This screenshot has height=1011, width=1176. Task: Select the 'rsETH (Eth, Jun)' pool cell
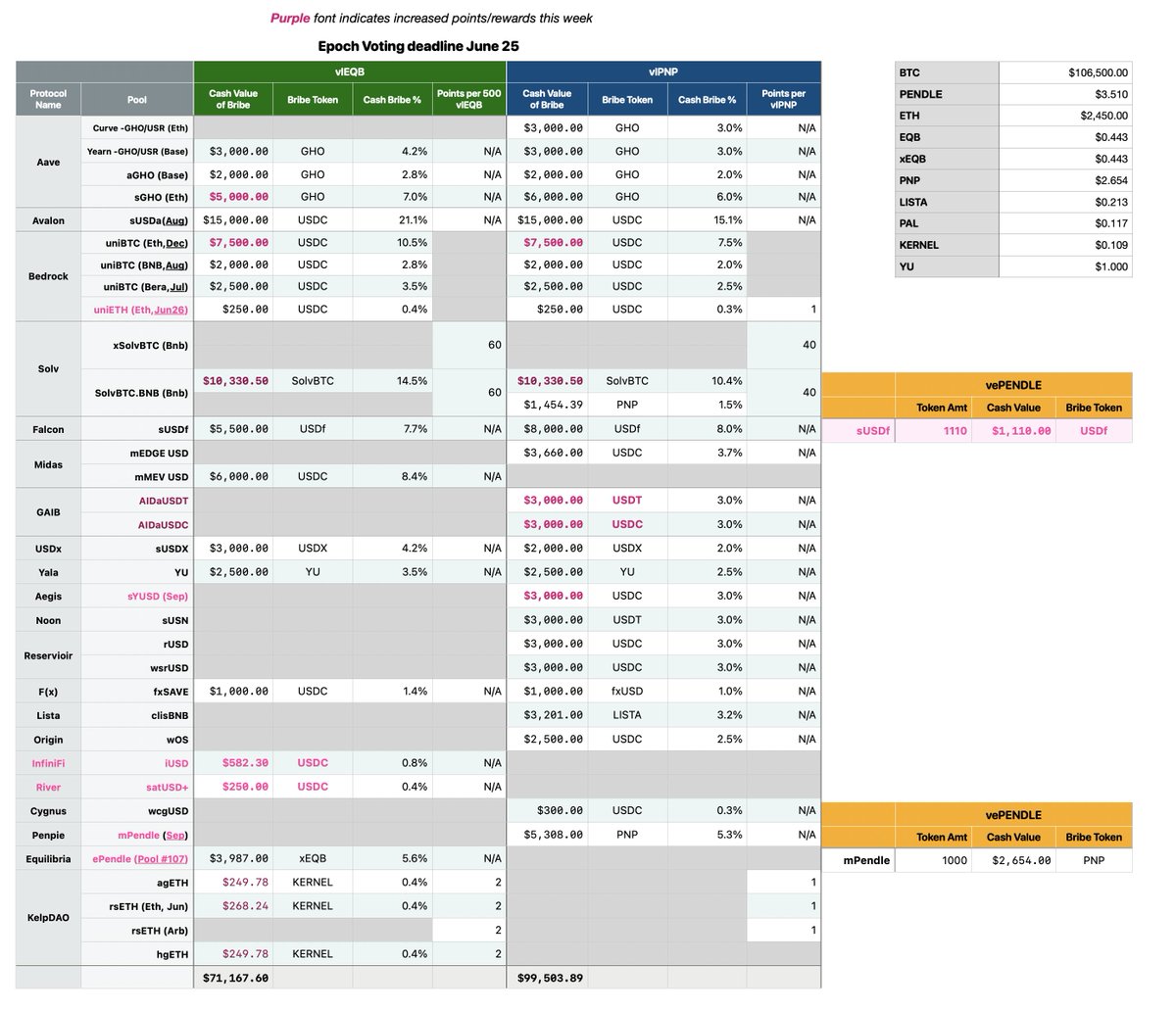click(x=137, y=906)
